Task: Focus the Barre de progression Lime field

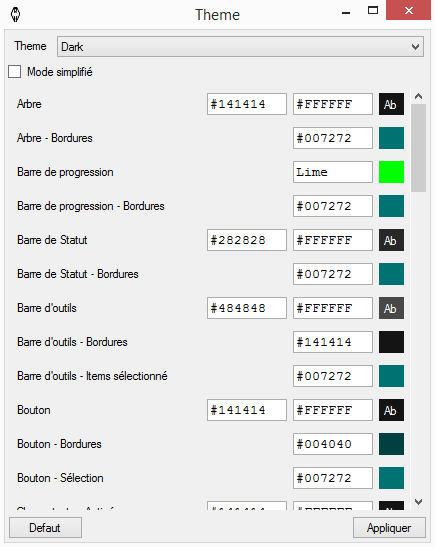Action: (x=333, y=172)
